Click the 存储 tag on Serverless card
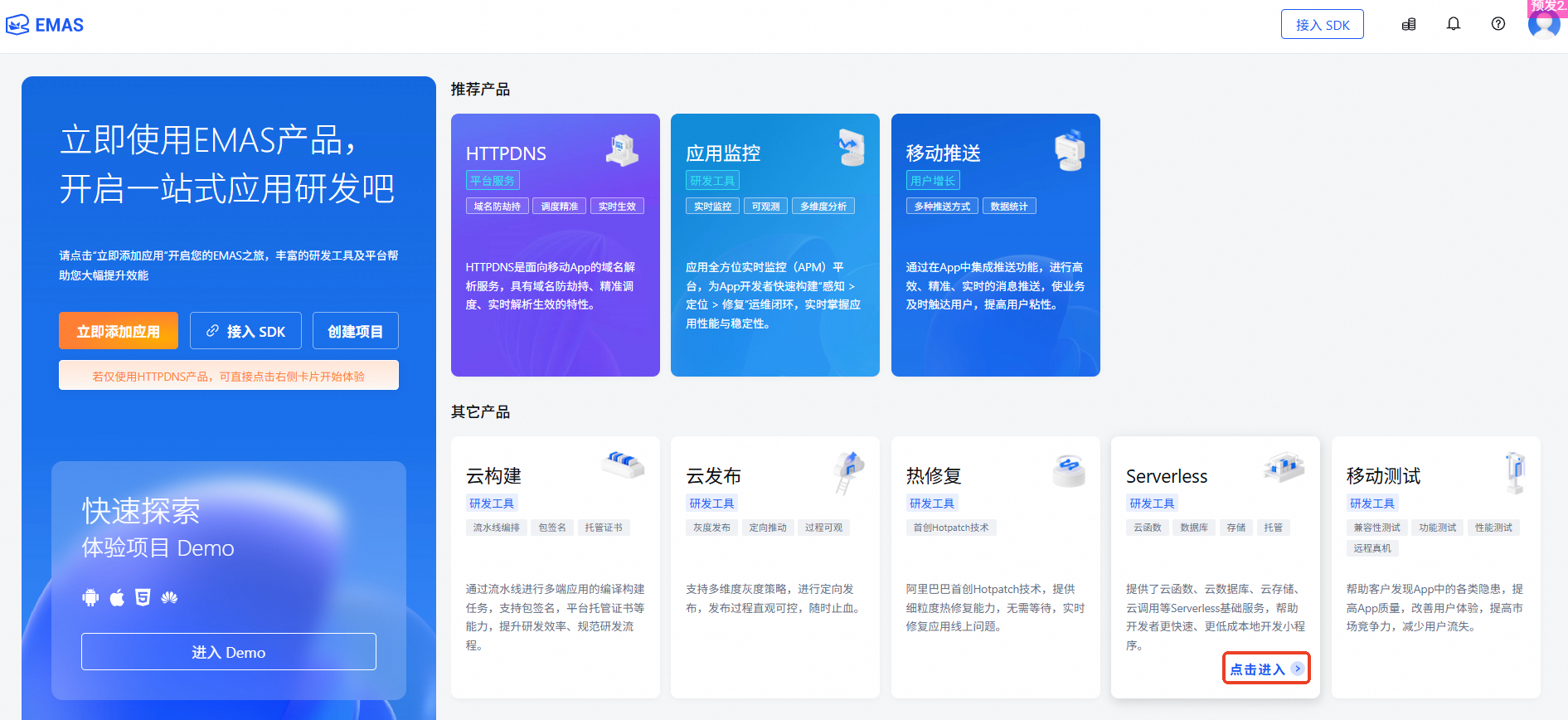This screenshot has width=1568, height=720. (x=1236, y=528)
